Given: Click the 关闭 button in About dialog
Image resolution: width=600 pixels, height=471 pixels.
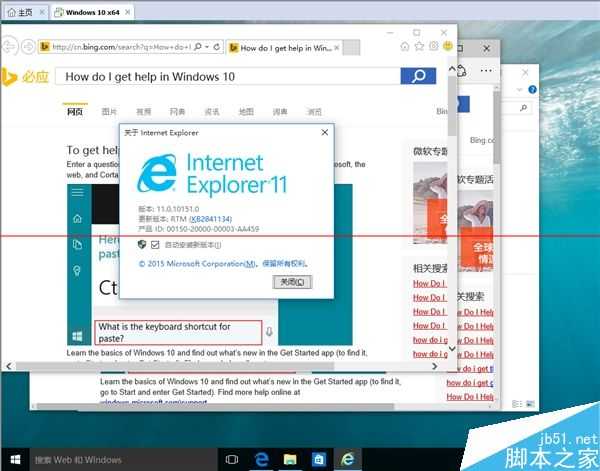Looking at the screenshot, I should (292, 282).
